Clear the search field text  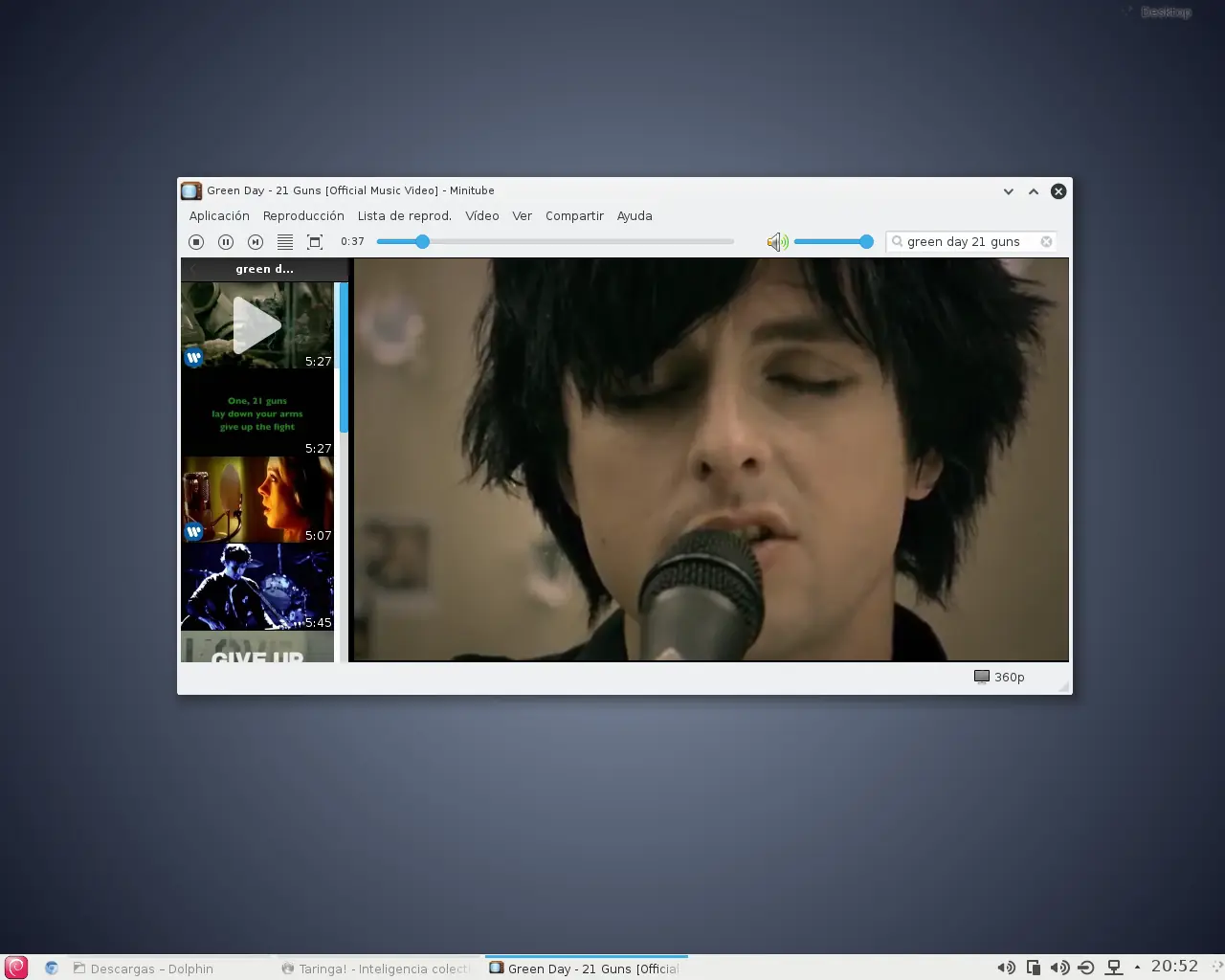(1046, 242)
